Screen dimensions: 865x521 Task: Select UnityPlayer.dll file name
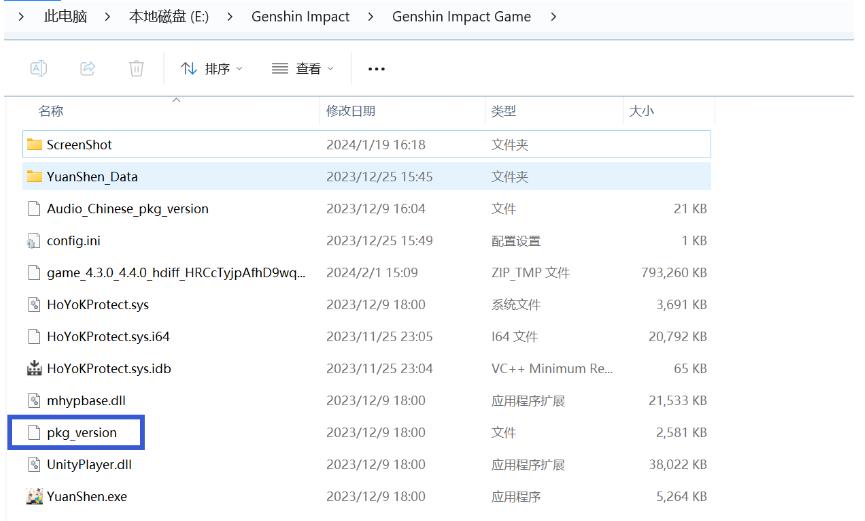(89, 465)
